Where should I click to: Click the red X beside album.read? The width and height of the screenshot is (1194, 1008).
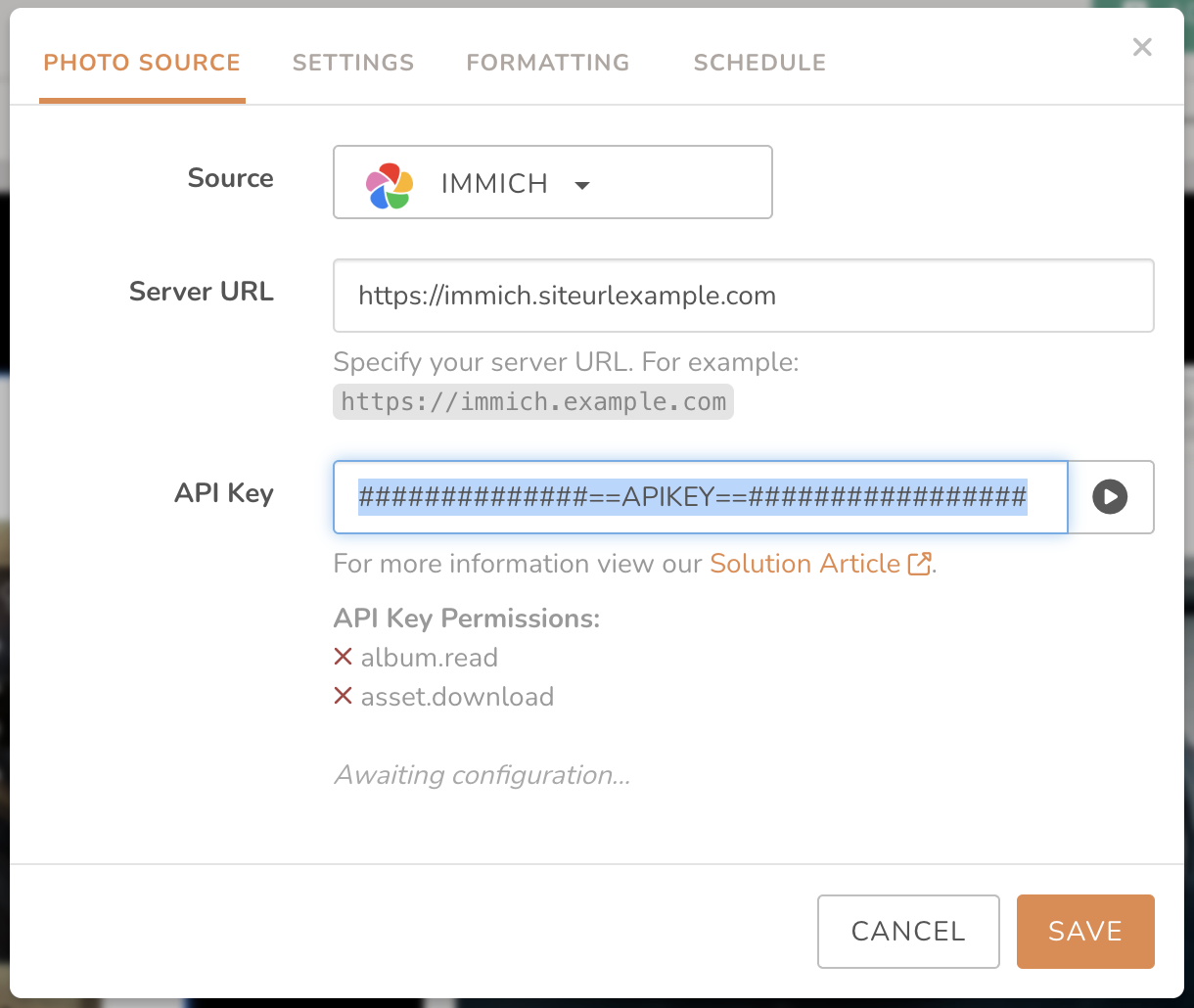[343, 657]
